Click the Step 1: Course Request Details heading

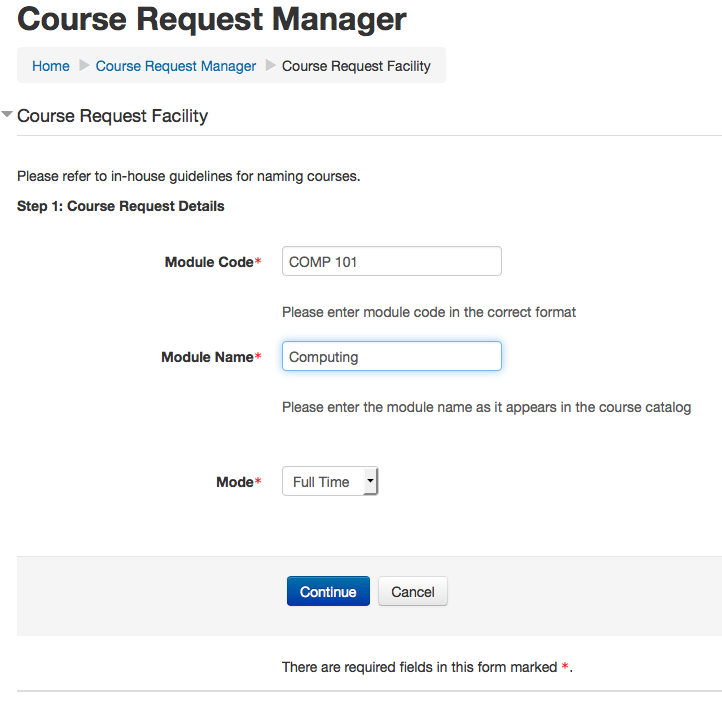click(121, 206)
